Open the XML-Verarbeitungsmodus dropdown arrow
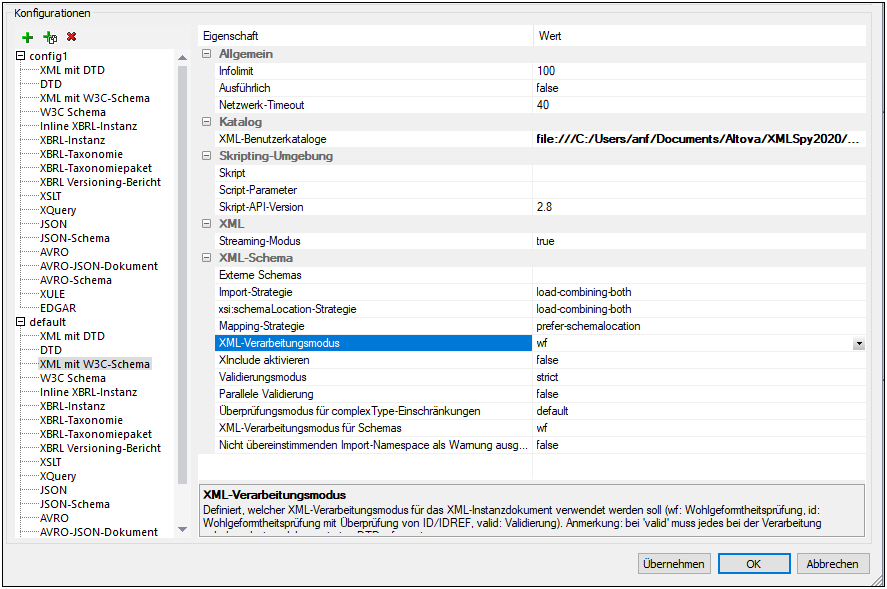This screenshot has width=887, height=589. tap(858, 343)
